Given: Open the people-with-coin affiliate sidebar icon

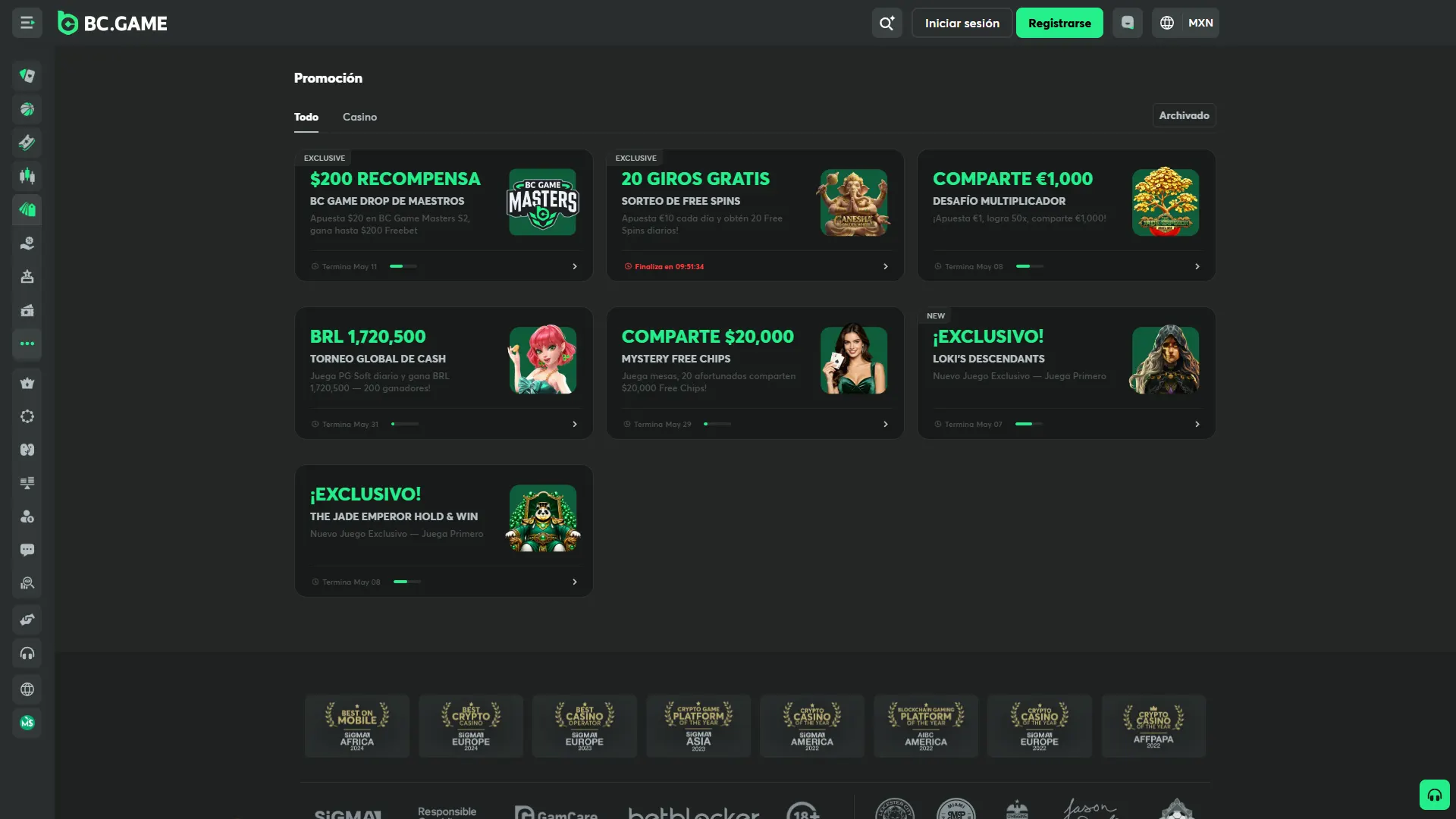Looking at the screenshot, I should (27, 516).
